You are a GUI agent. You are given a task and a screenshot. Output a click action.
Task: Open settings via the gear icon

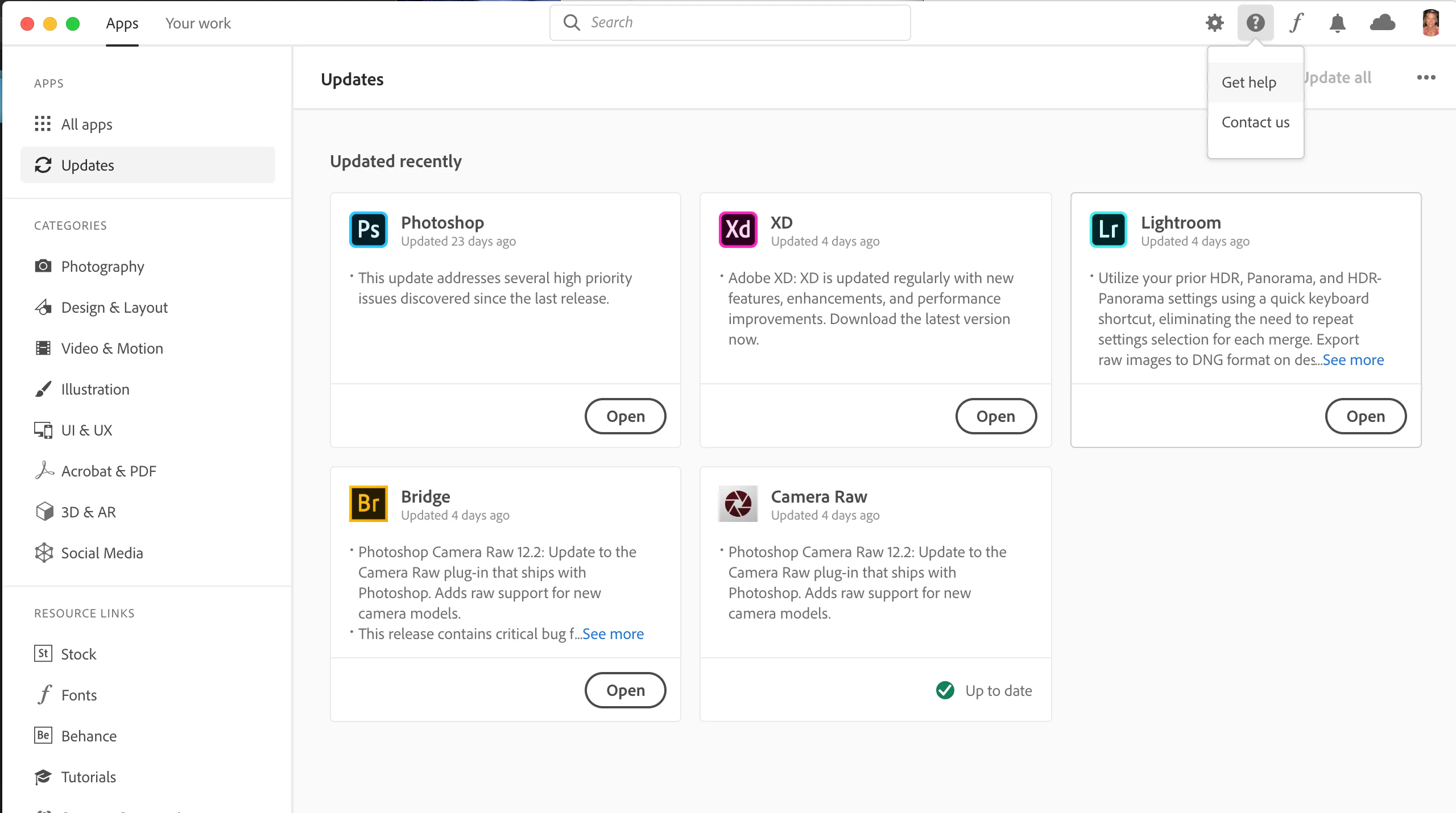(1214, 23)
